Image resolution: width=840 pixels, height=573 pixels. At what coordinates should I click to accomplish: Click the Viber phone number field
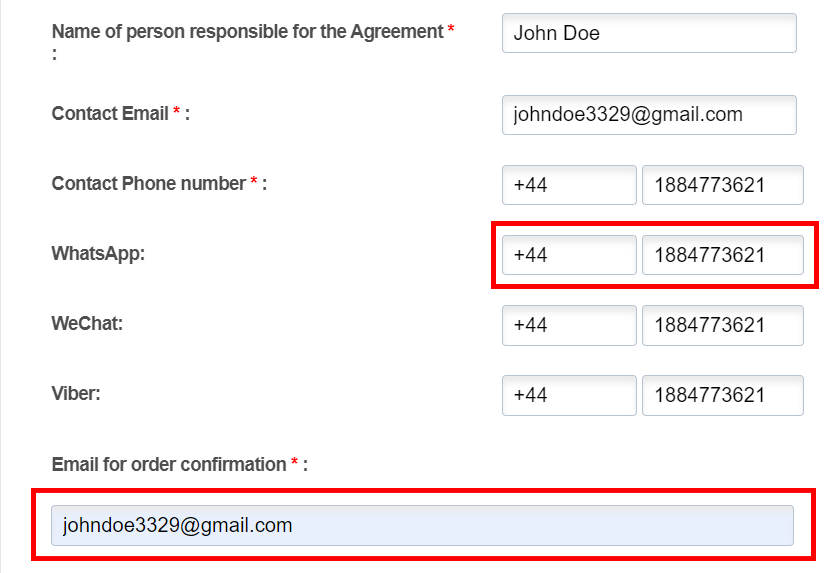(722, 395)
